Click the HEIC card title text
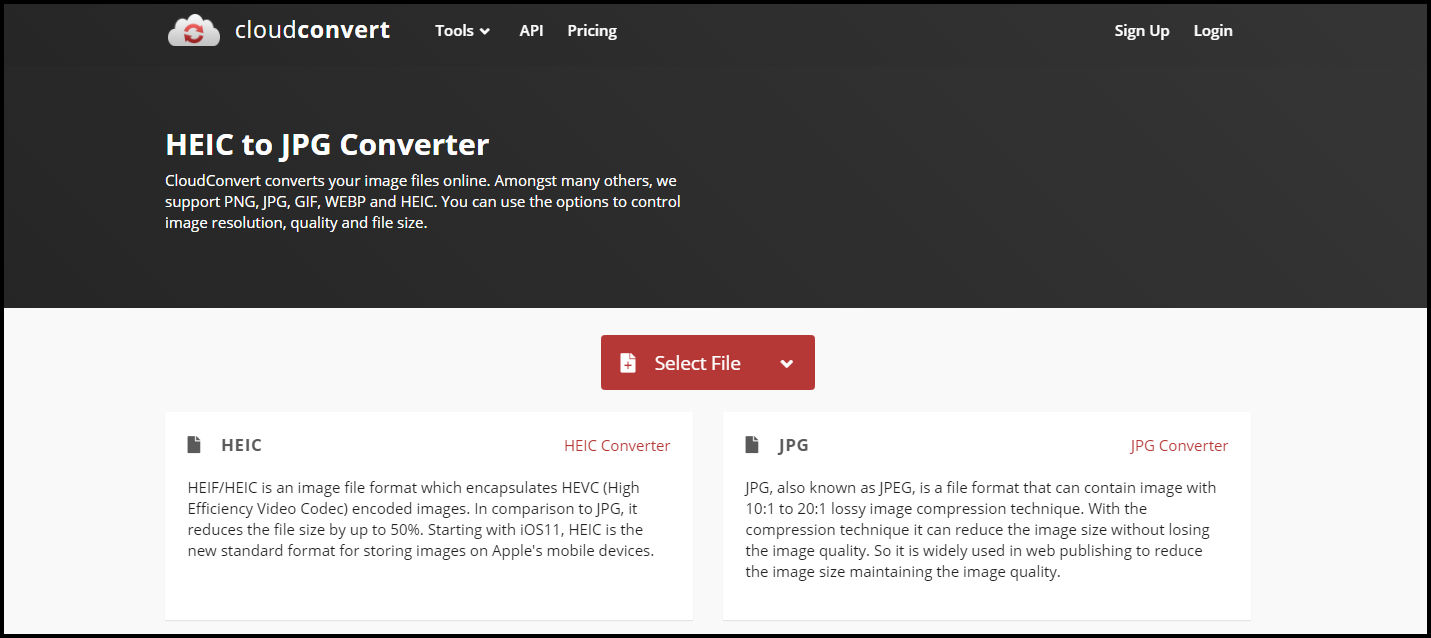 pos(241,445)
